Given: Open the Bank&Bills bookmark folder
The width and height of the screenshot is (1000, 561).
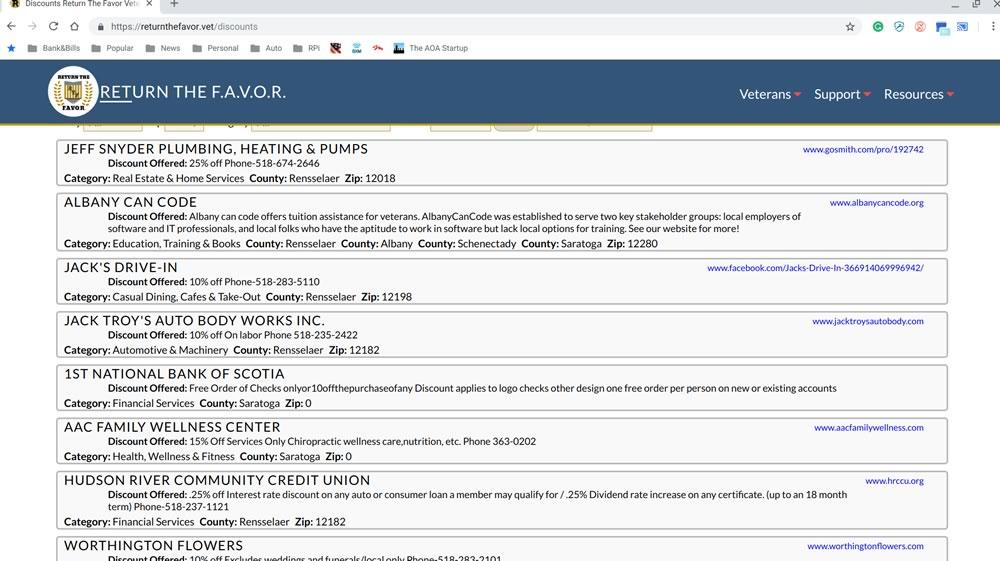Looking at the screenshot, I should pyautogui.click(x=54, y=48).
